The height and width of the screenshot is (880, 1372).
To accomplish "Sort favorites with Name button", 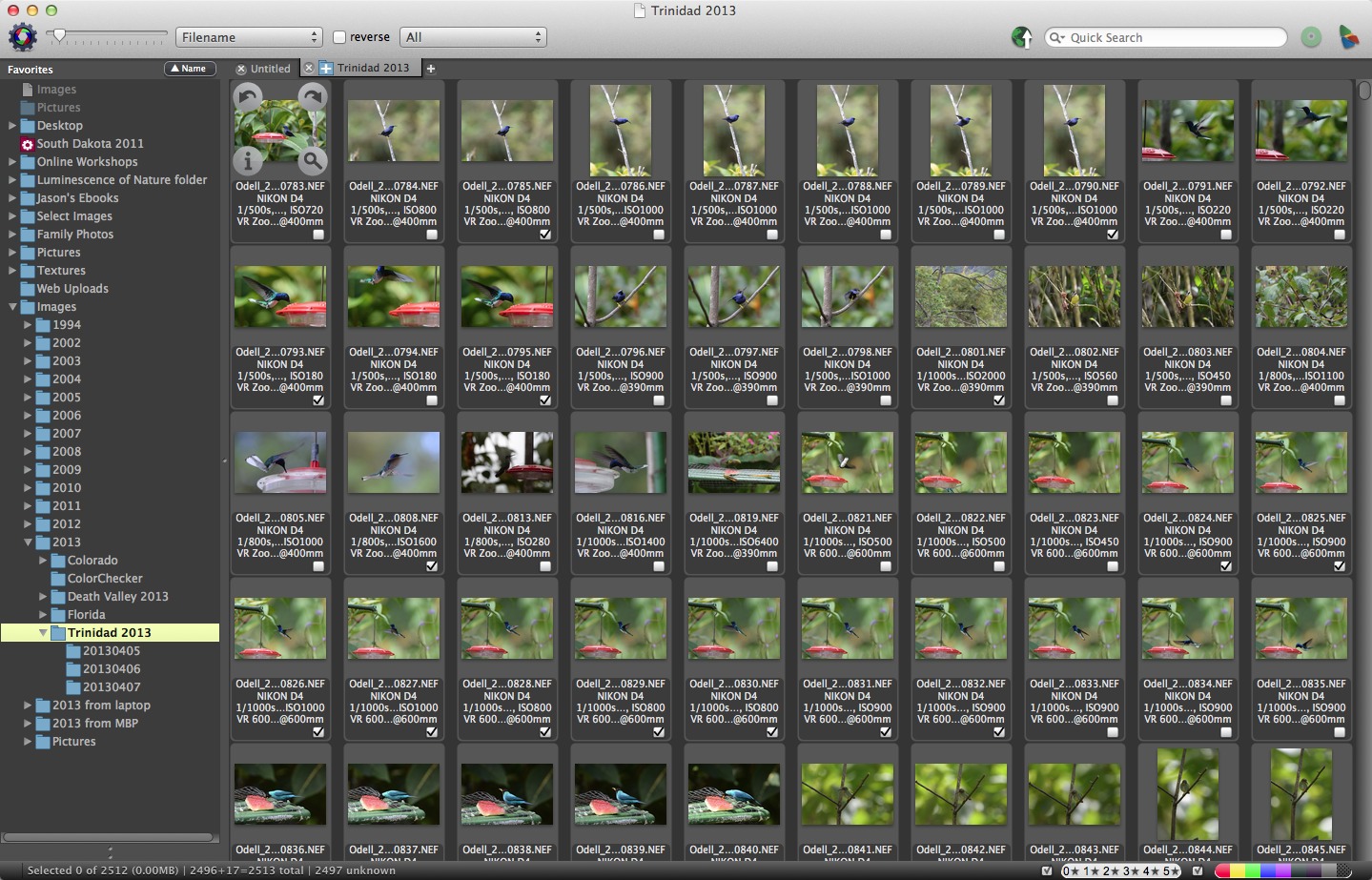I will (x=189, y=69).
